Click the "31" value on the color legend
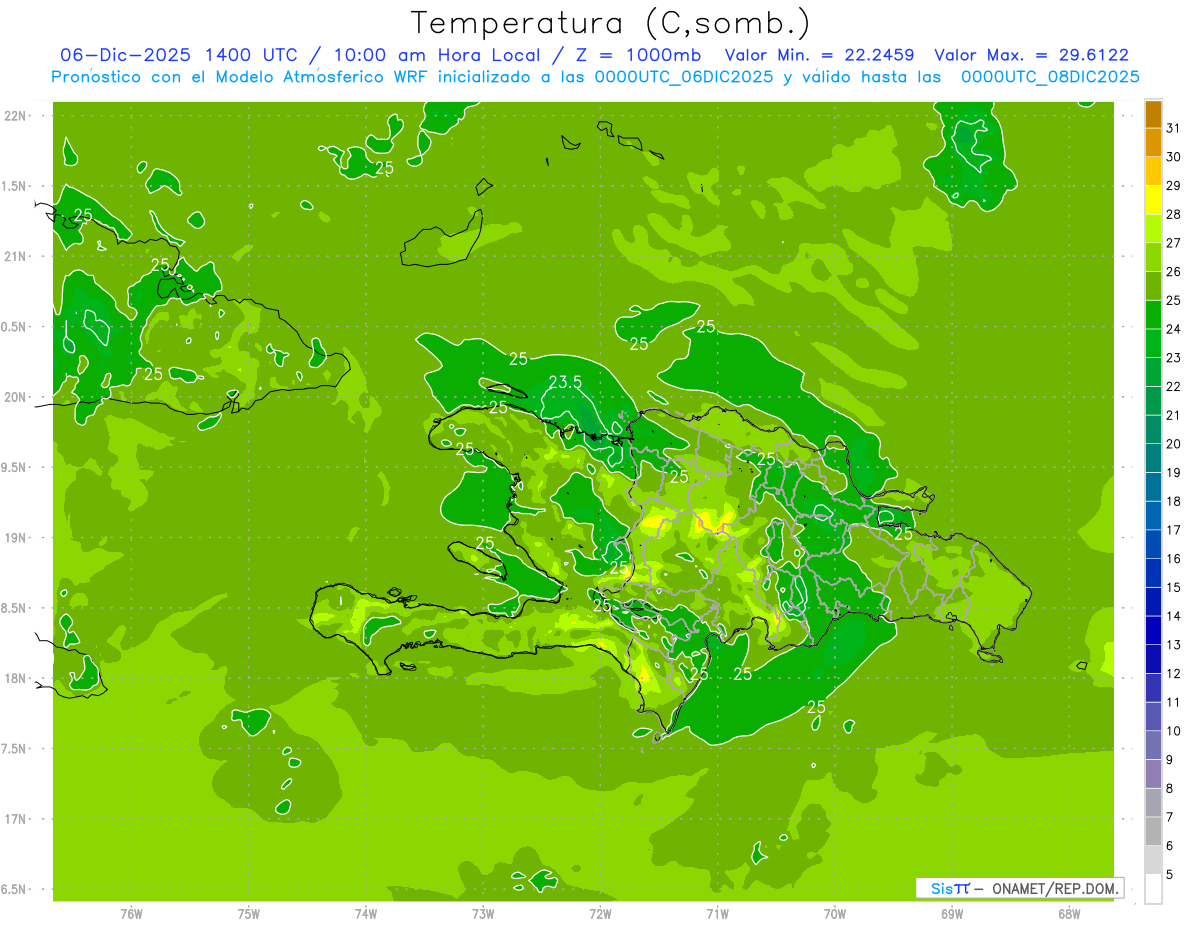Image resolution: width=1200 pixels, height=927 pixels. coord(1174,128)
